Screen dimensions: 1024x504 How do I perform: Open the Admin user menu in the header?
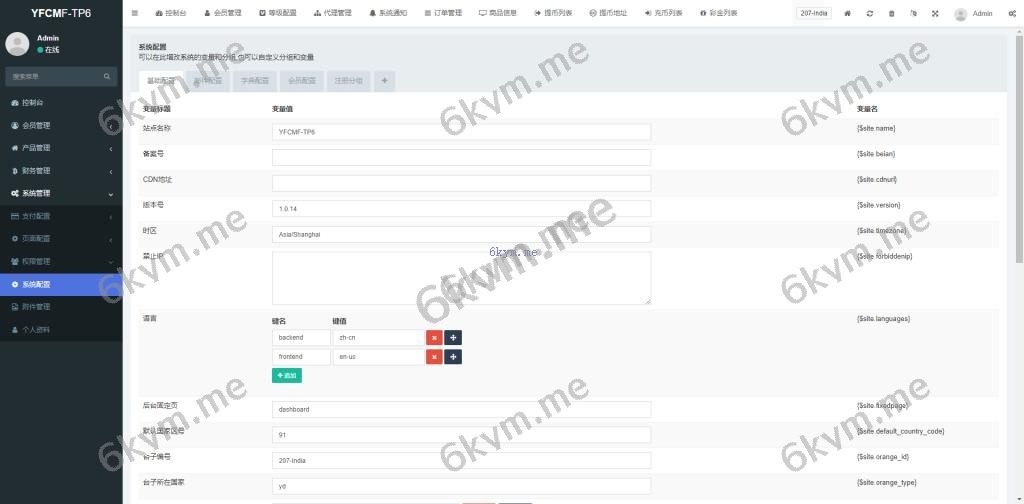click(973, 14)
